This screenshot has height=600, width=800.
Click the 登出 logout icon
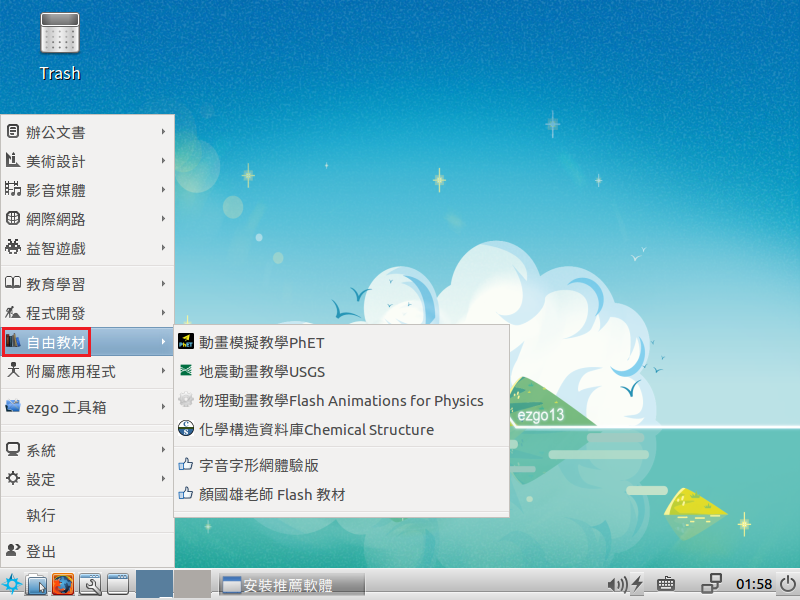tap(13, 550)
